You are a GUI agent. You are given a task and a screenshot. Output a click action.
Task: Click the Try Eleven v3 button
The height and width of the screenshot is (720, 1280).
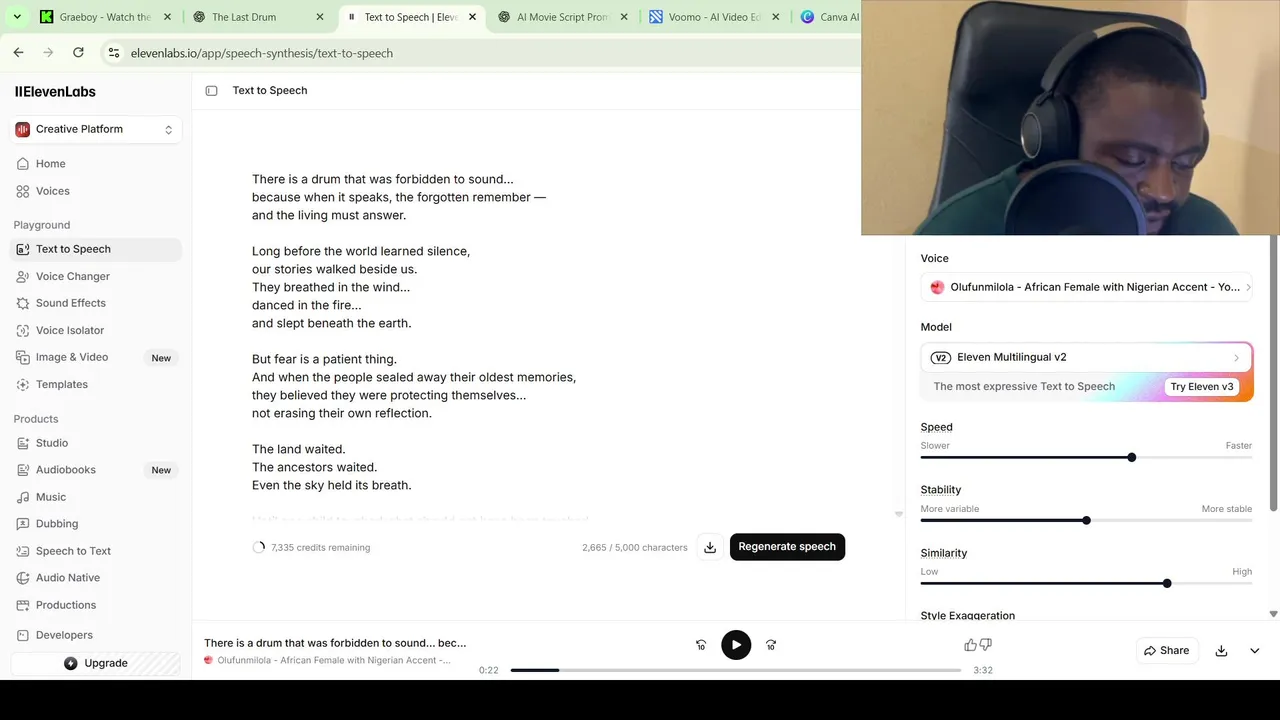1202,387
